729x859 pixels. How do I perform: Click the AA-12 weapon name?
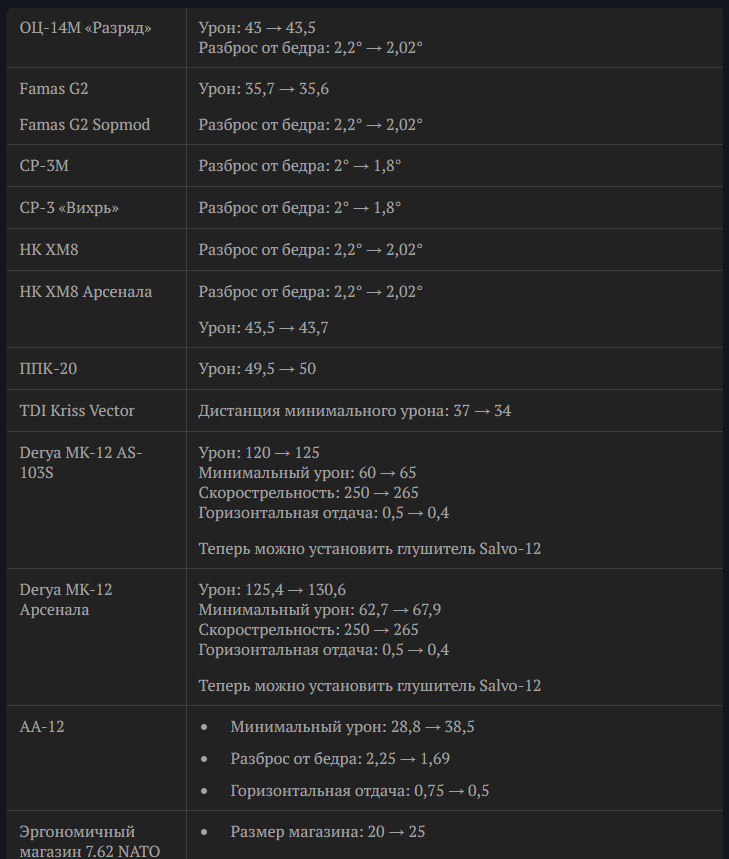pyautogui.click(x=42, y=726)
